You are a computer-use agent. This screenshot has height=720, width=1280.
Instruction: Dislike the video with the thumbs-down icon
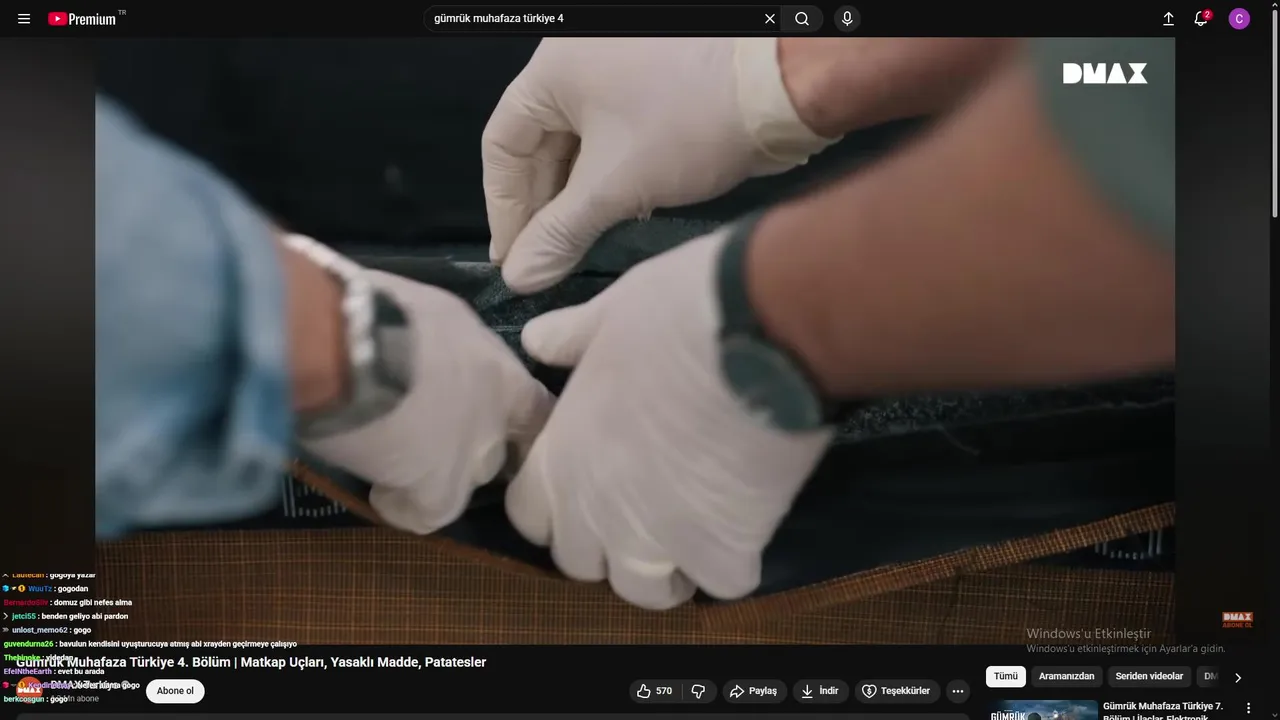pos(699,691)
